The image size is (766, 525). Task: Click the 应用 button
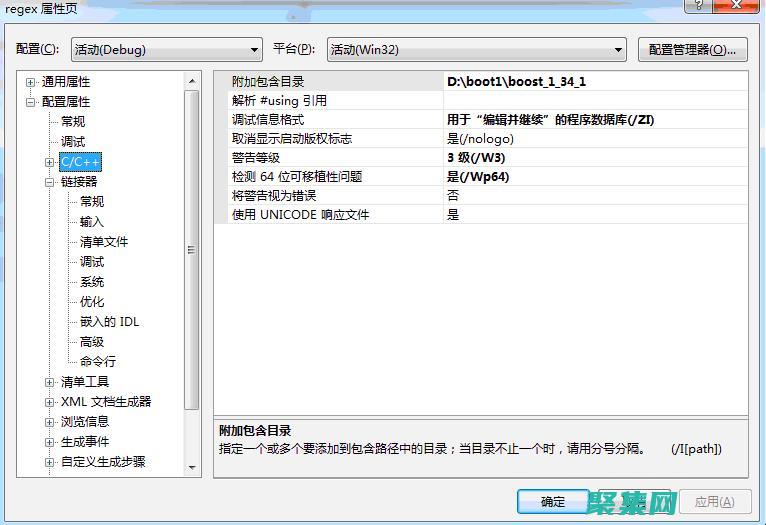coord(714,501)
